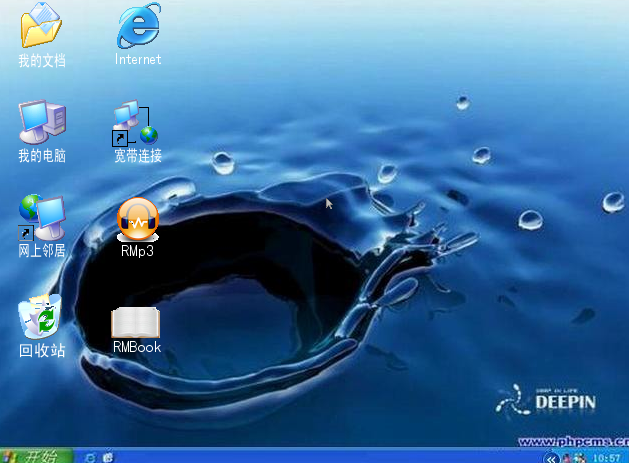Select the 宽带连接 shortcut icon

136,122
